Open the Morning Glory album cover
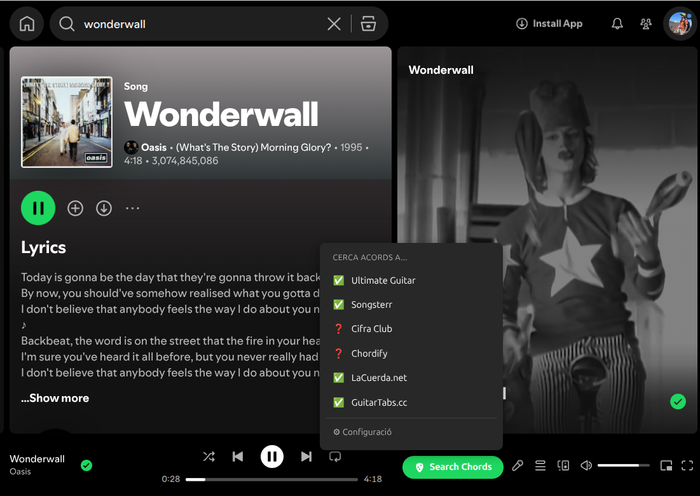The height and width of the screenshot is (496, 700). (x=67, y=122)
